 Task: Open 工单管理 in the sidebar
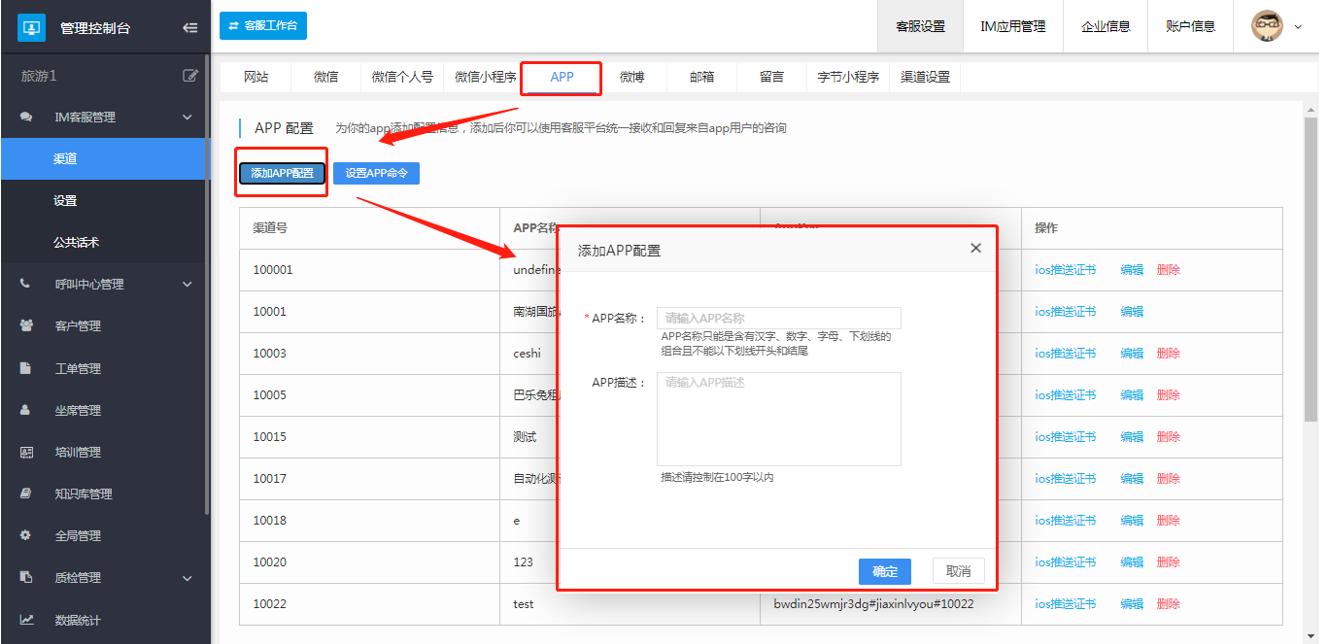[78, 368]
